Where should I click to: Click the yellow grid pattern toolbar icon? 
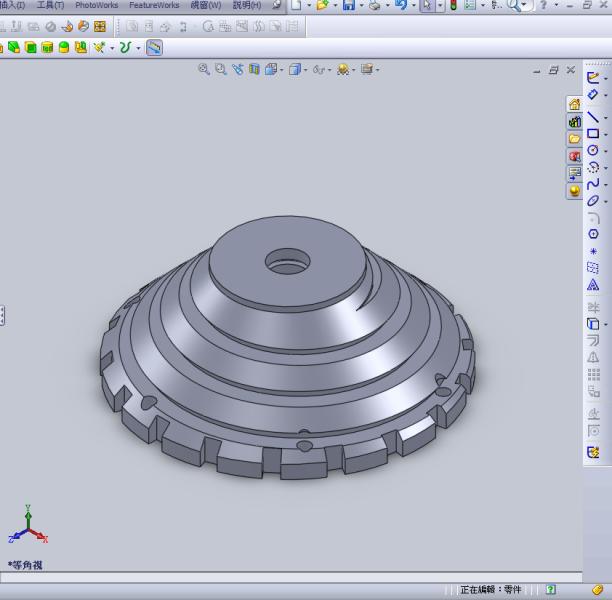[100, 27]
